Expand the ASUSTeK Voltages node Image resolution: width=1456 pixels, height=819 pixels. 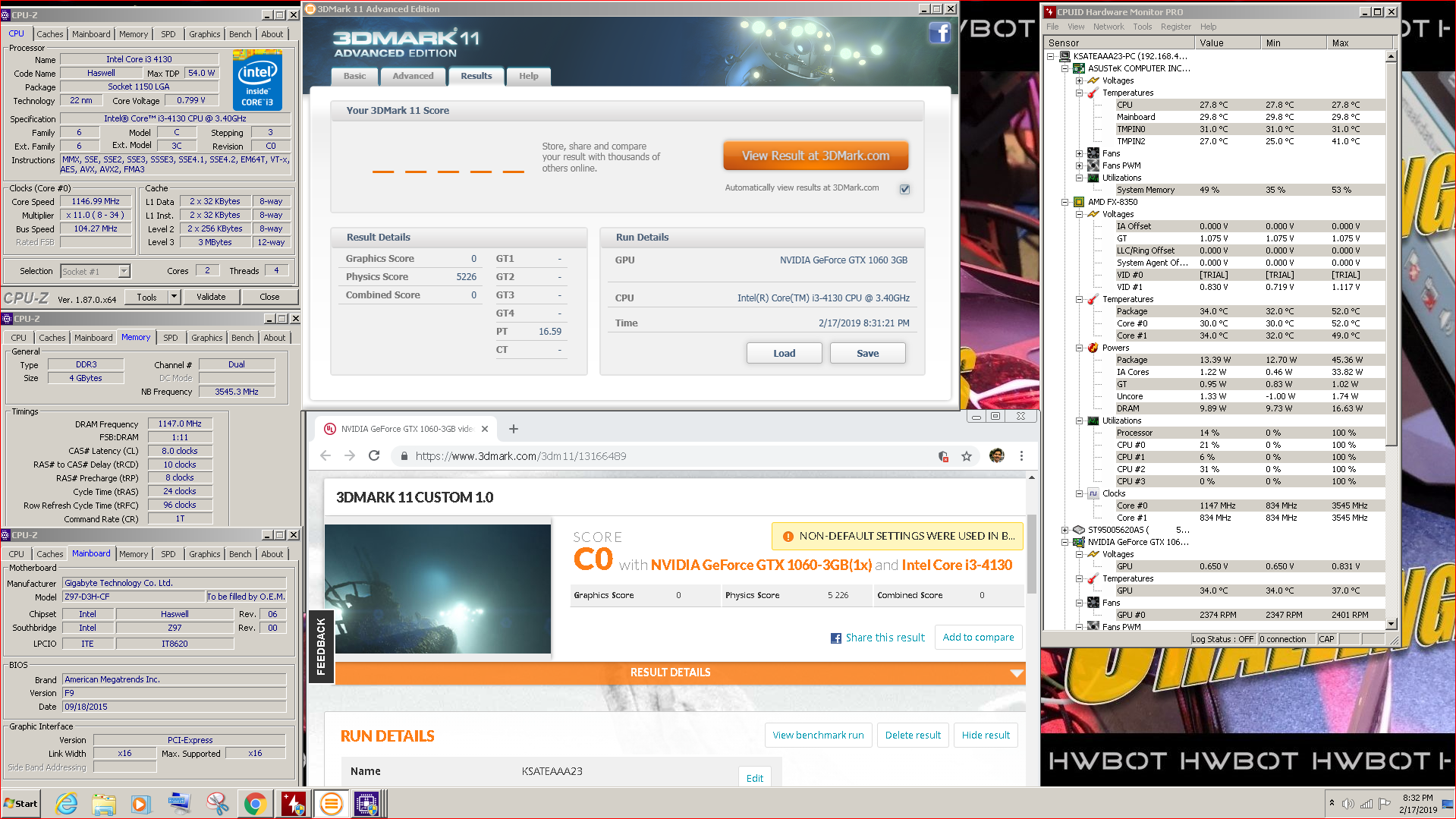tap(1079, 80)
